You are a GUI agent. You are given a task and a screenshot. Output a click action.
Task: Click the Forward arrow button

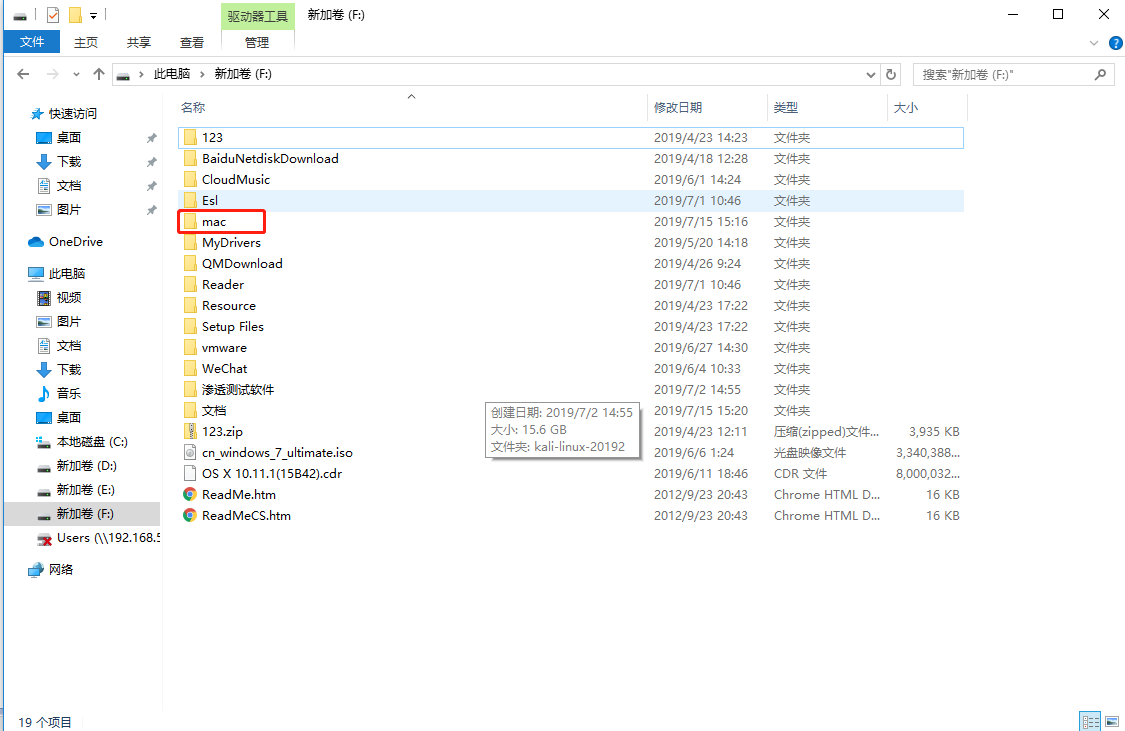pyautogui.click(x=52, y=74)
